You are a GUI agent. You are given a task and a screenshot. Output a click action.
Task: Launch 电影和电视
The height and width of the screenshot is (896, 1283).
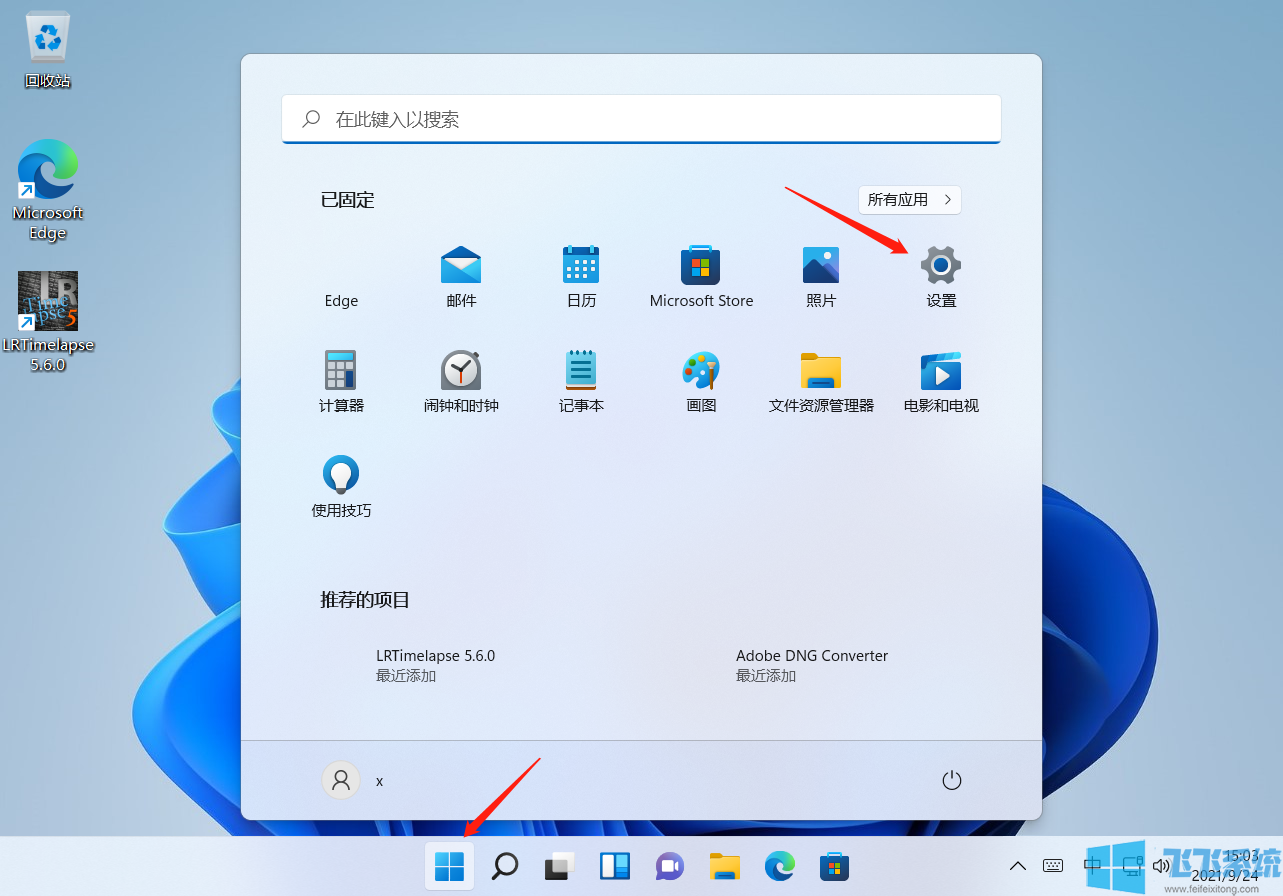940,380
